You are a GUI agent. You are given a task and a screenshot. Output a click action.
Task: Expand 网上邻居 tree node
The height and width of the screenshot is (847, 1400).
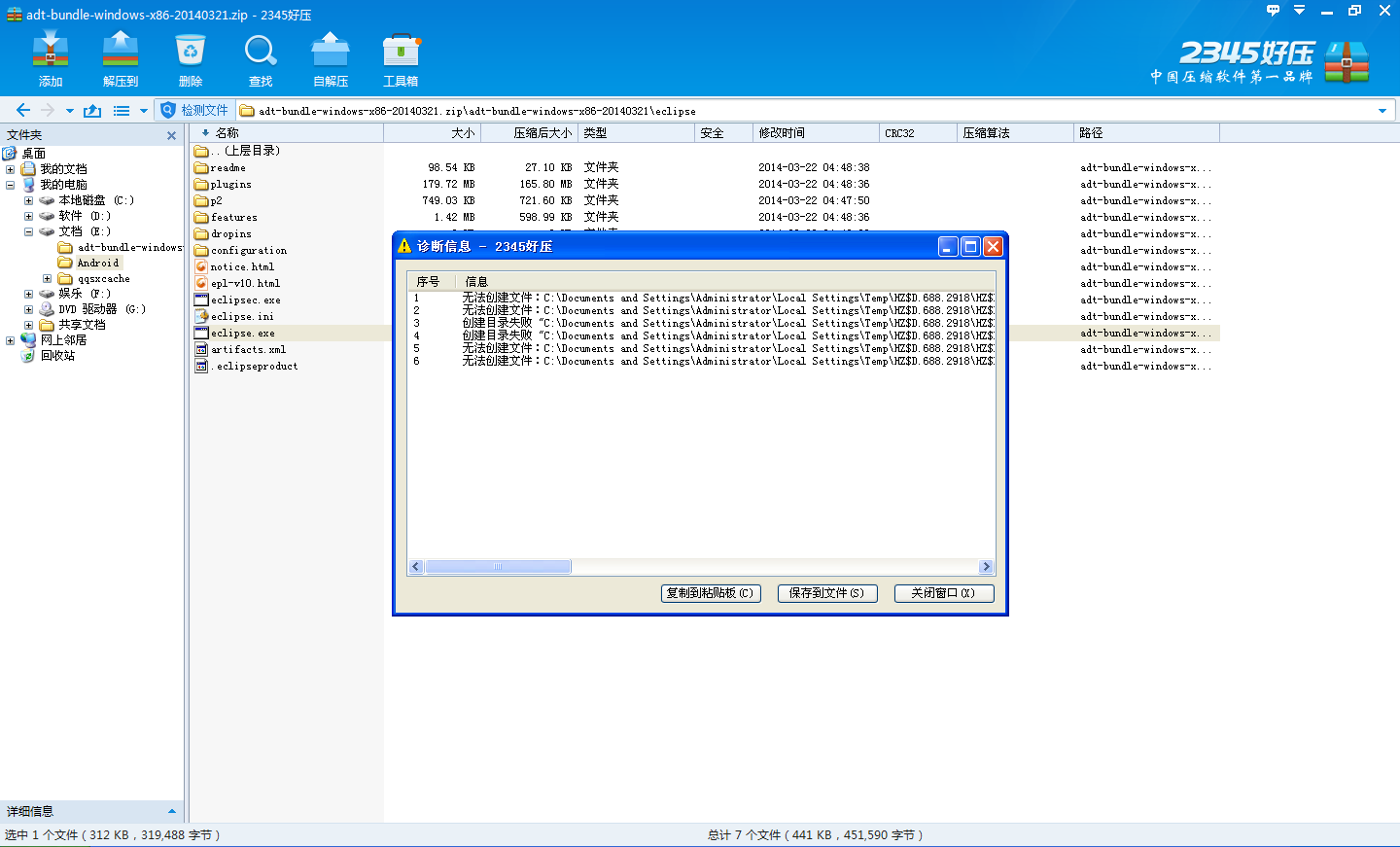[x=10, y=340]
